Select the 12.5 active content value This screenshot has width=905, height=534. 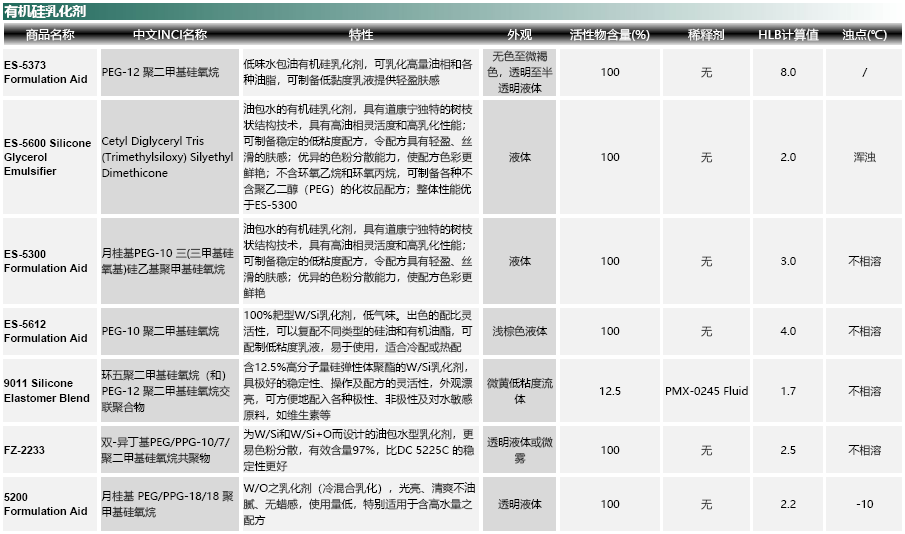point(609,391)
